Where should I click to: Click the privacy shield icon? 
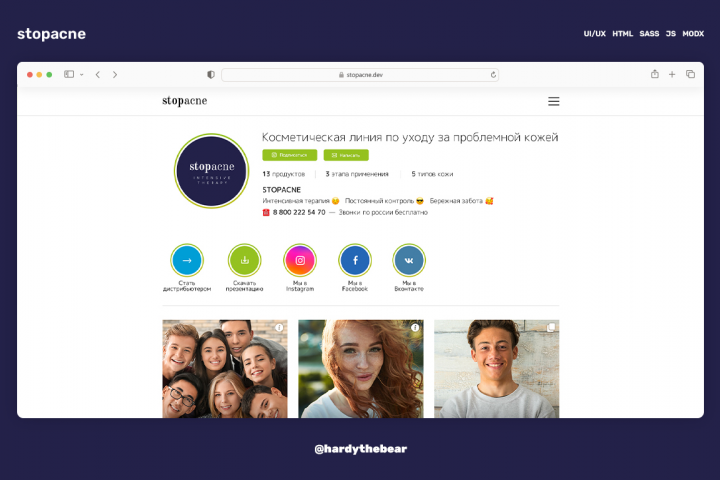pyautogui.click(x=211, y=74)
